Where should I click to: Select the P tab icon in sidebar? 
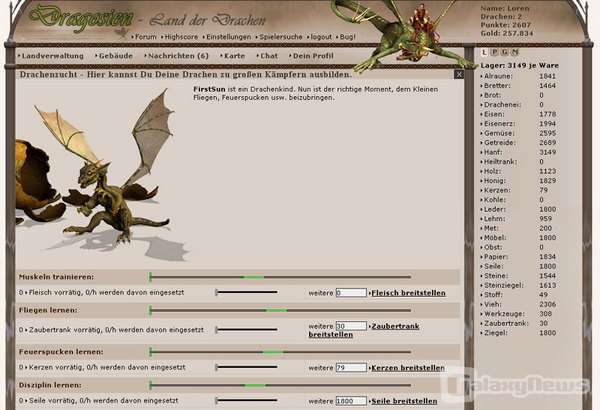point(494,52)
